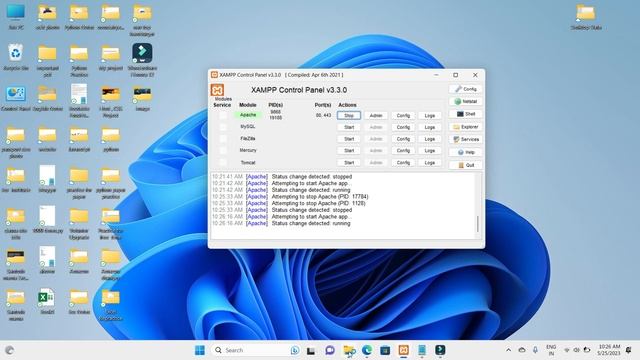Screen dimensions: 640x360
Task: Open XAMPP Help
Action: point(466,152)
